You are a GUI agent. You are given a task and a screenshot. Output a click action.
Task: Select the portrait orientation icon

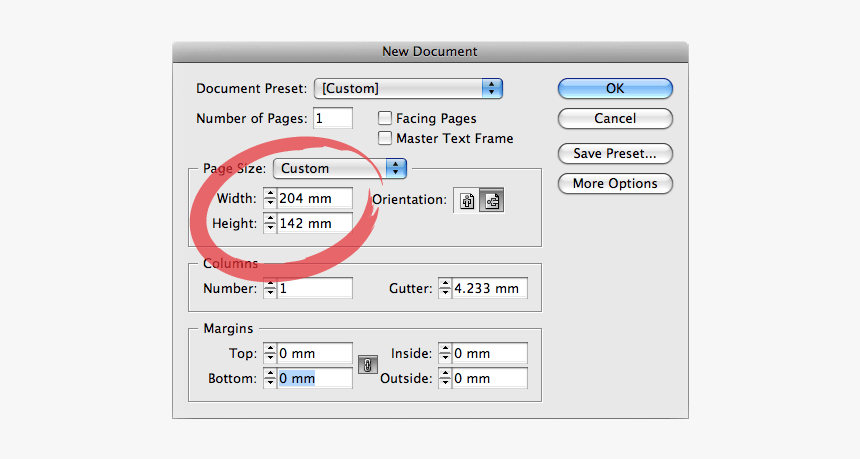[467, 200]
